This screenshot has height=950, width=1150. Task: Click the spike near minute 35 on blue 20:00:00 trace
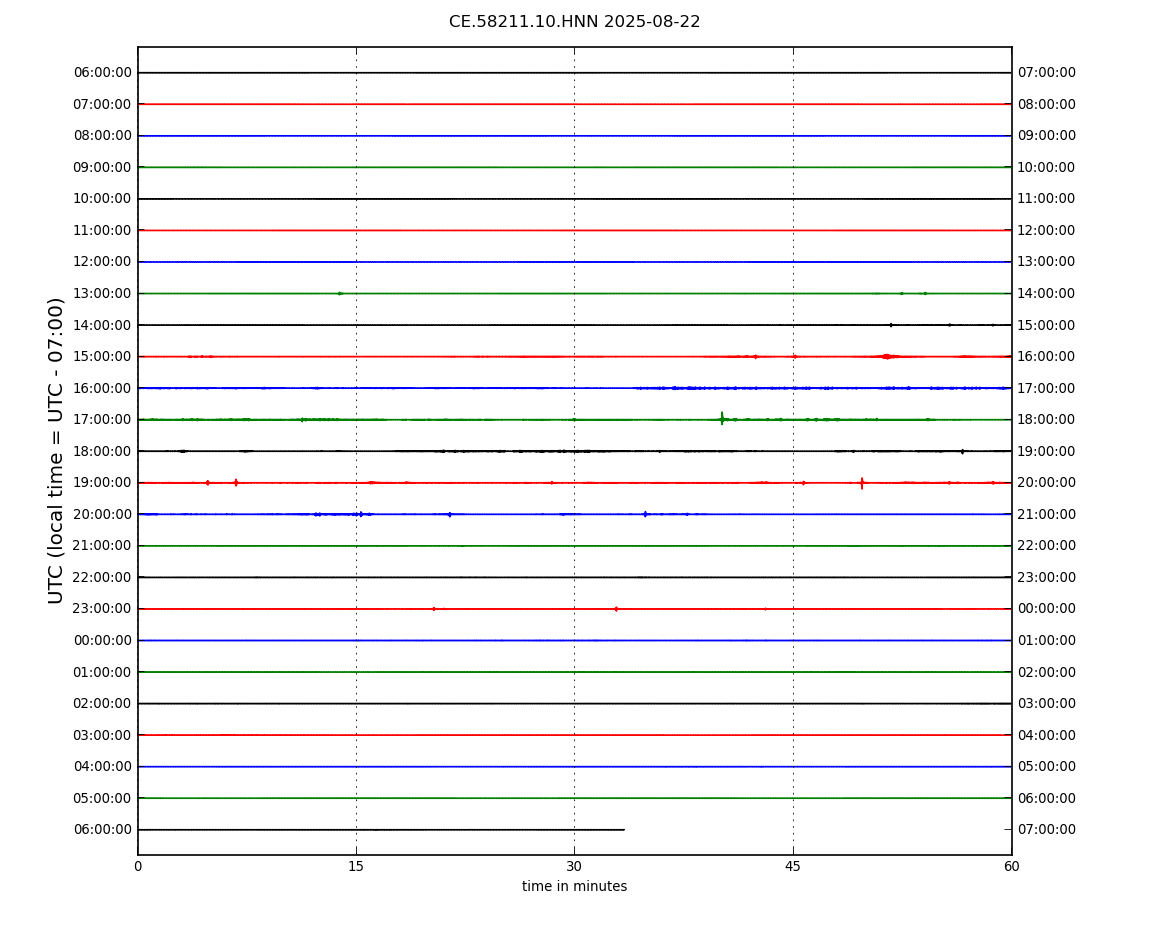point(645,514)
